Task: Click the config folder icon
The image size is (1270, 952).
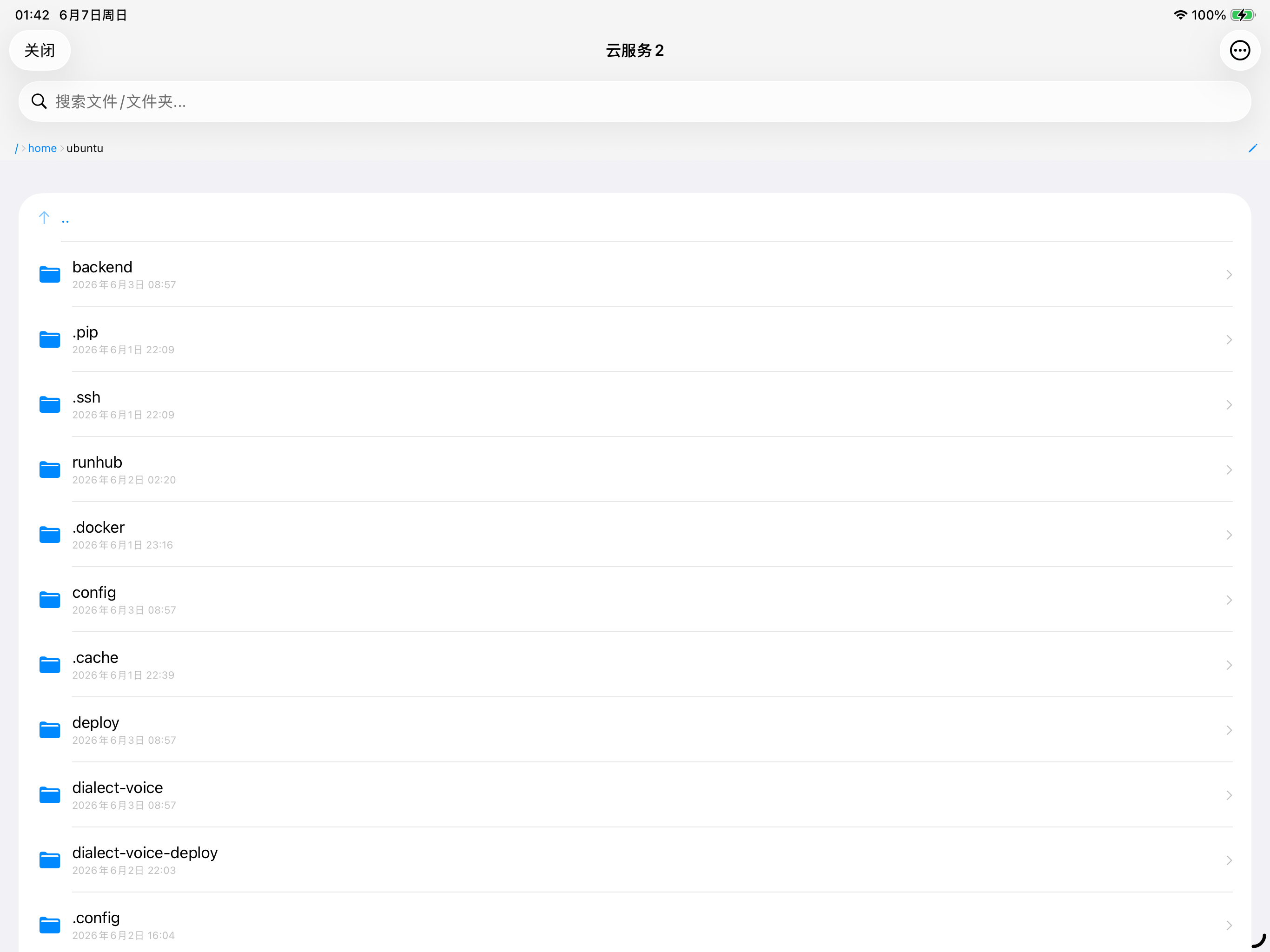Action: coord(50,600)
